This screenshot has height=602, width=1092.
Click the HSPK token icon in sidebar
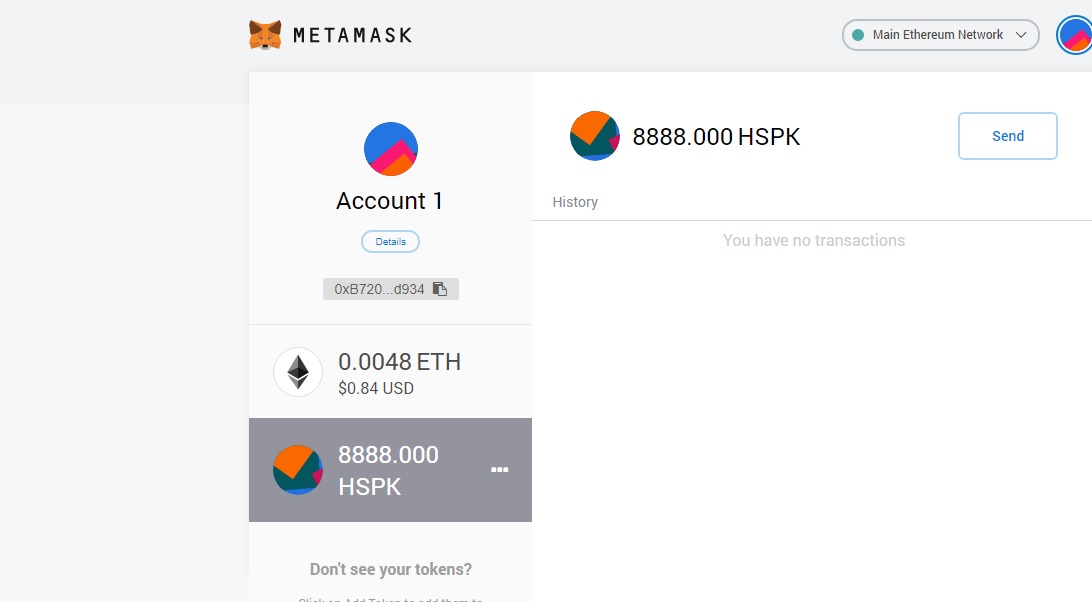pyautogui.click(x=298, y=470)
